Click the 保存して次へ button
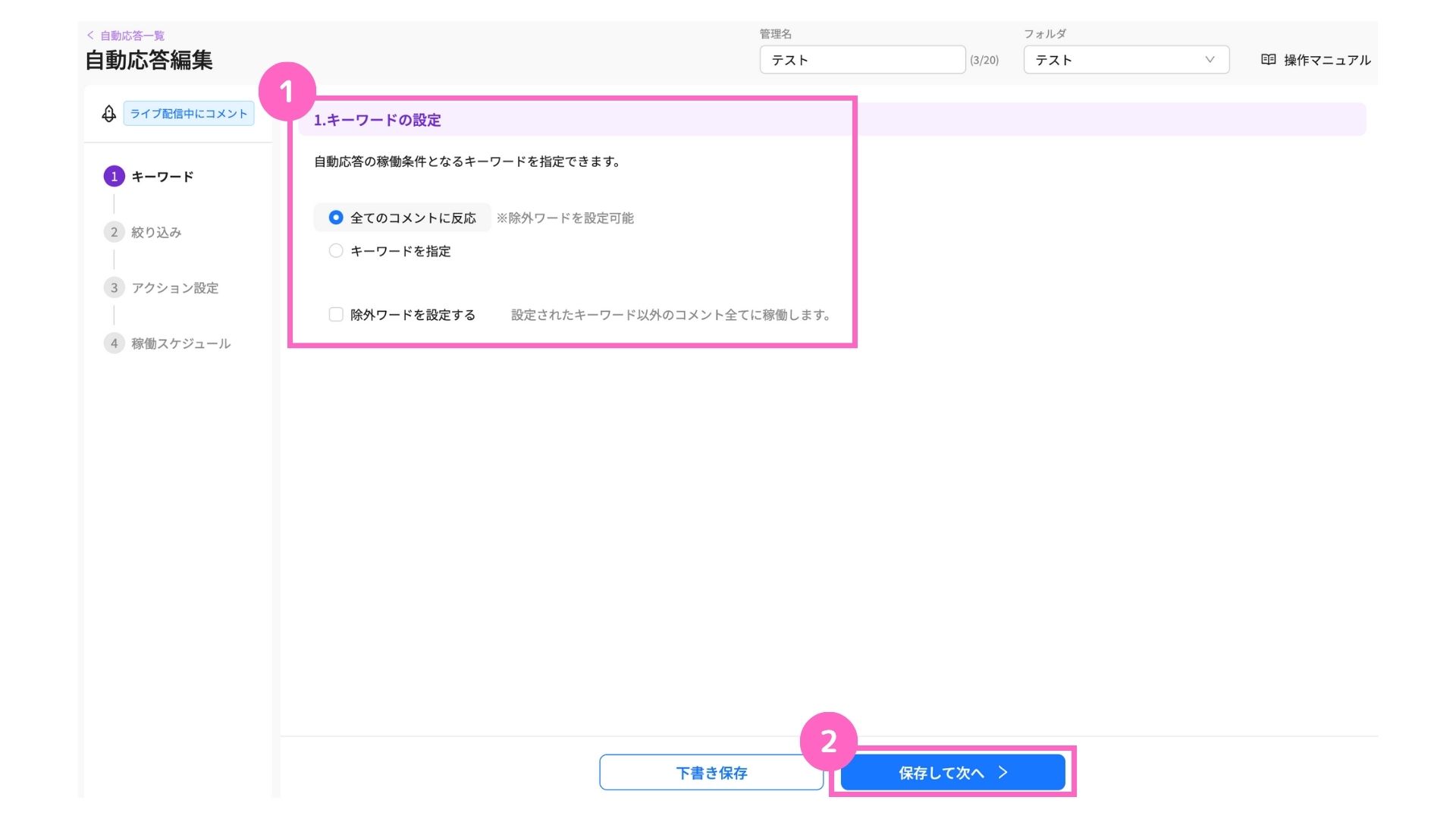Viewport: 1456px width, 819px height. point(953,773)
